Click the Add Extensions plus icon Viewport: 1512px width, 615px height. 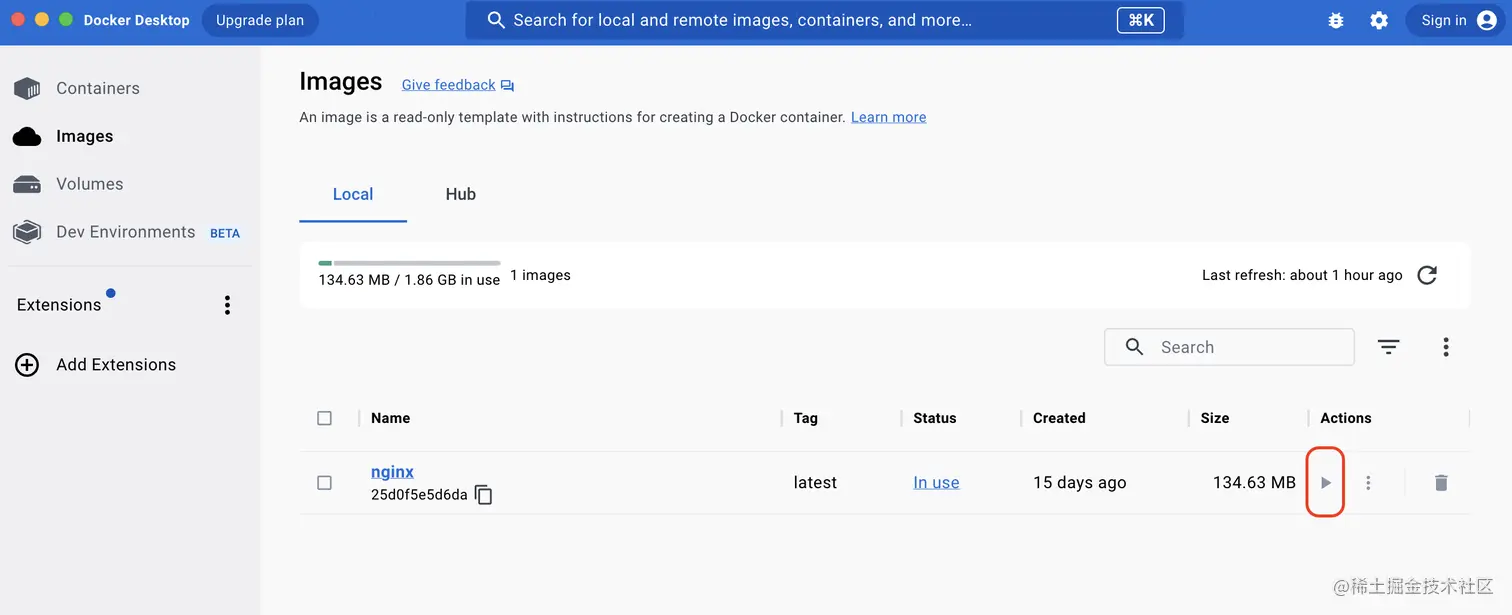pos(27,365)
